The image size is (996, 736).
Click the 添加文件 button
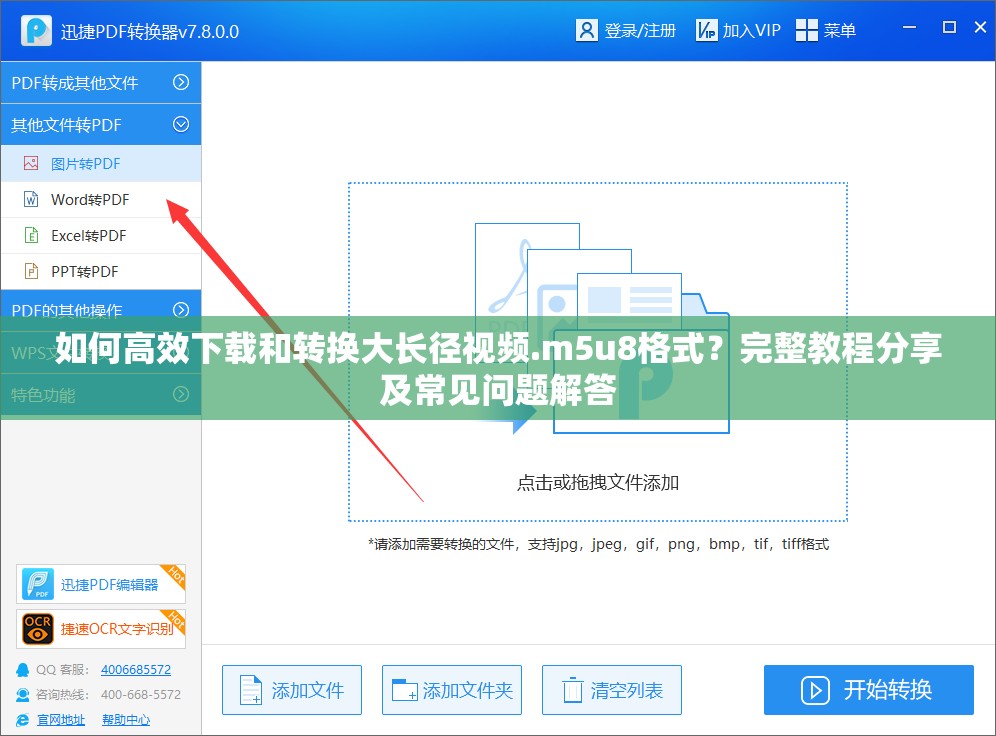pos(292,690)
